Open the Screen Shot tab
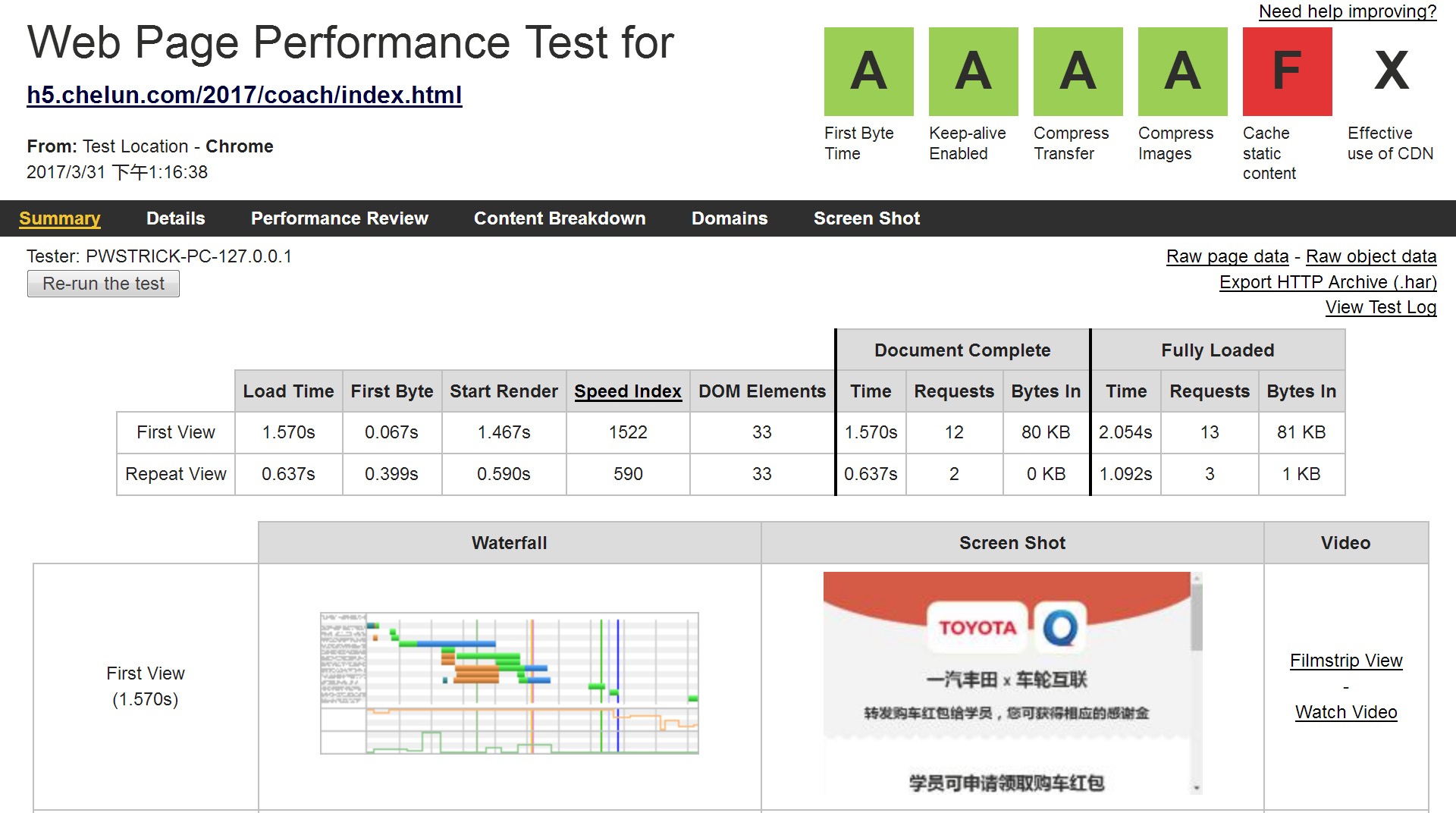1456x813 pixels. [x=867, y=218]
